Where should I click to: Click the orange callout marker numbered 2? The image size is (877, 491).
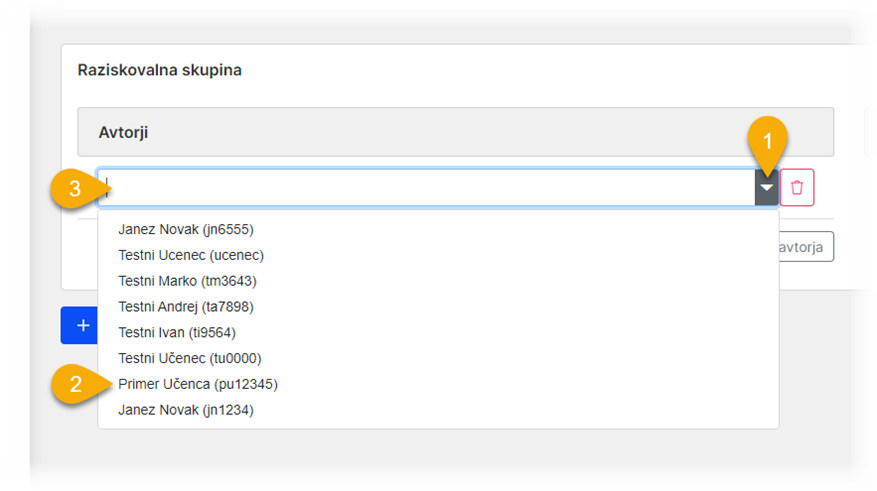click(x=78, y=384)
